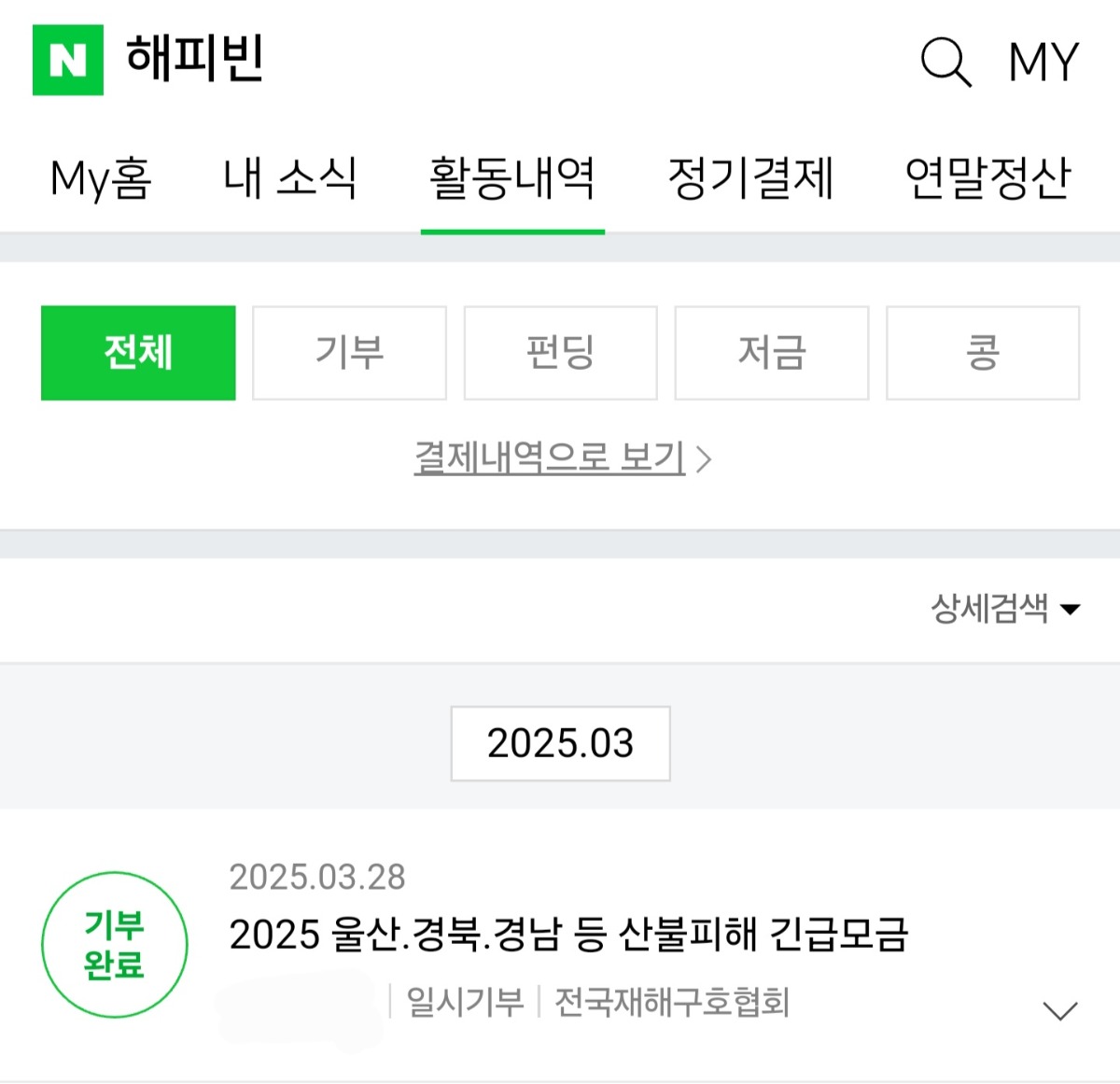Open the MY menu
The height and width of the screenshot is (1084, 1120).
pos(1043,62)
